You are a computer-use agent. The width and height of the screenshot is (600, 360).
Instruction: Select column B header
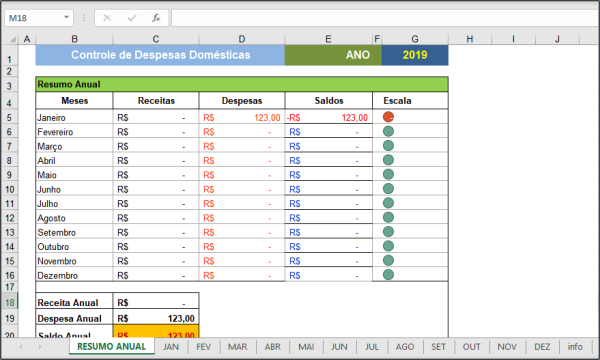75,39
